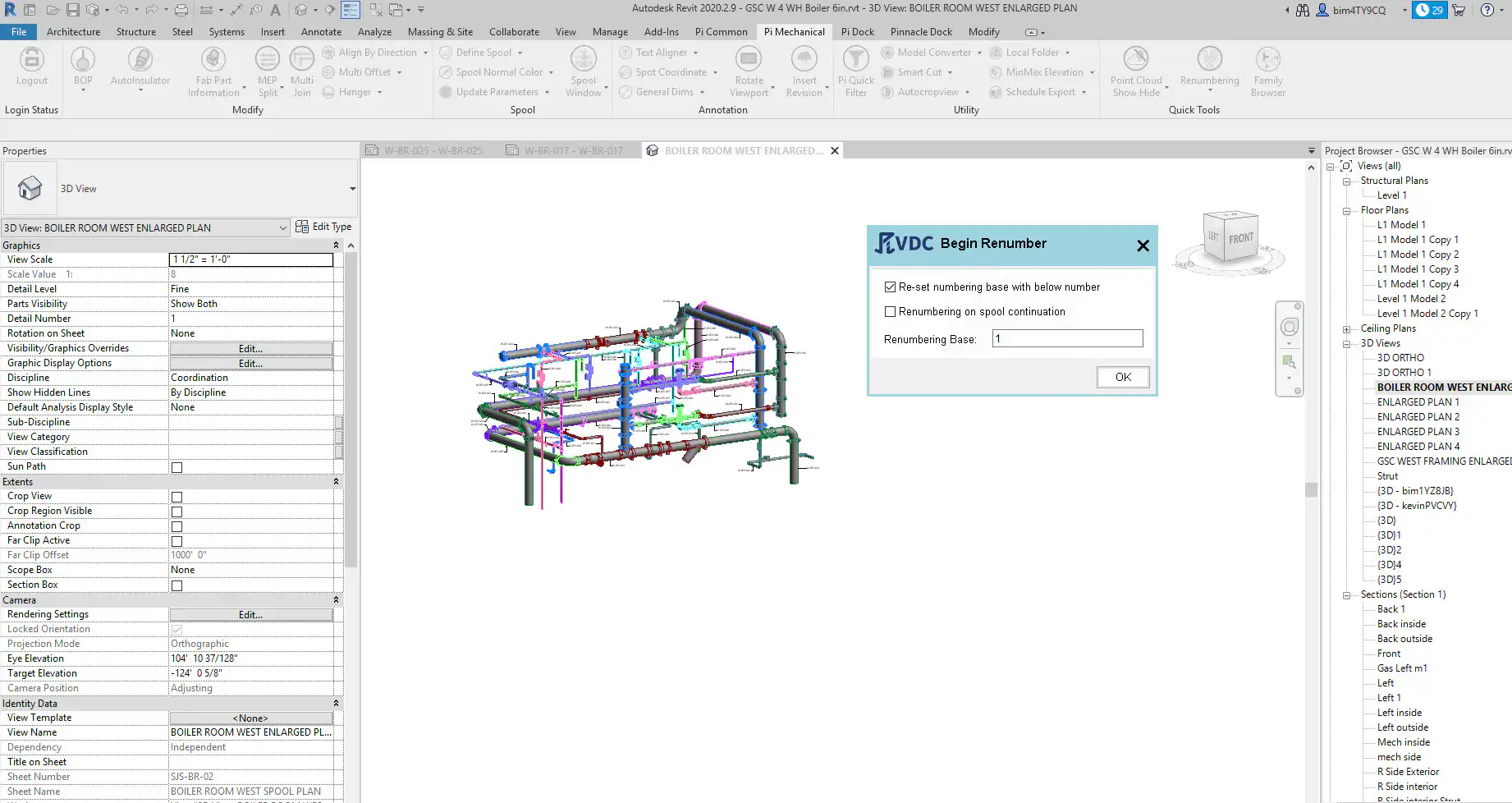
Task: Expand the Ceiling Plans tree node
Action: point(1346,329)
